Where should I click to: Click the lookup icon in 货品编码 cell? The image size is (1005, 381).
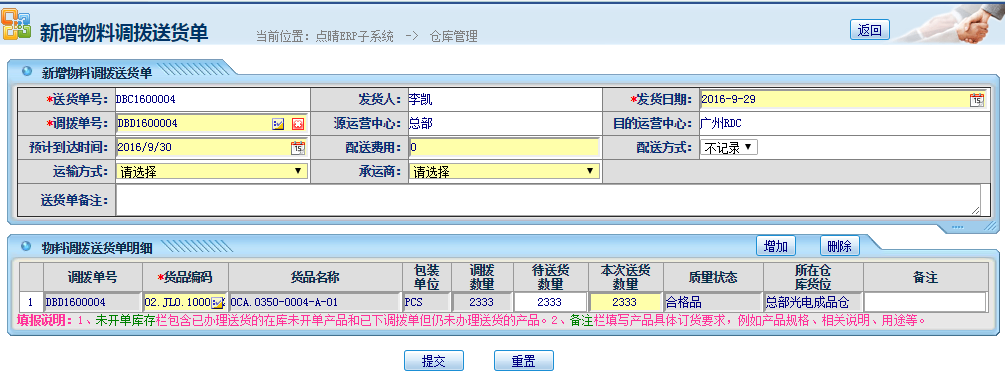coord(218,302)
